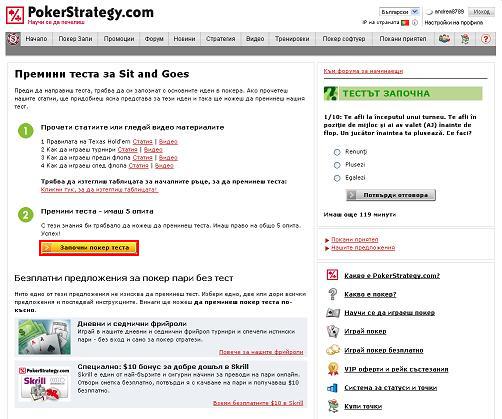Open the Играй покер безплатно link
Screen dimensions: 502x419
pyautogui.click(x=384, y=350)
